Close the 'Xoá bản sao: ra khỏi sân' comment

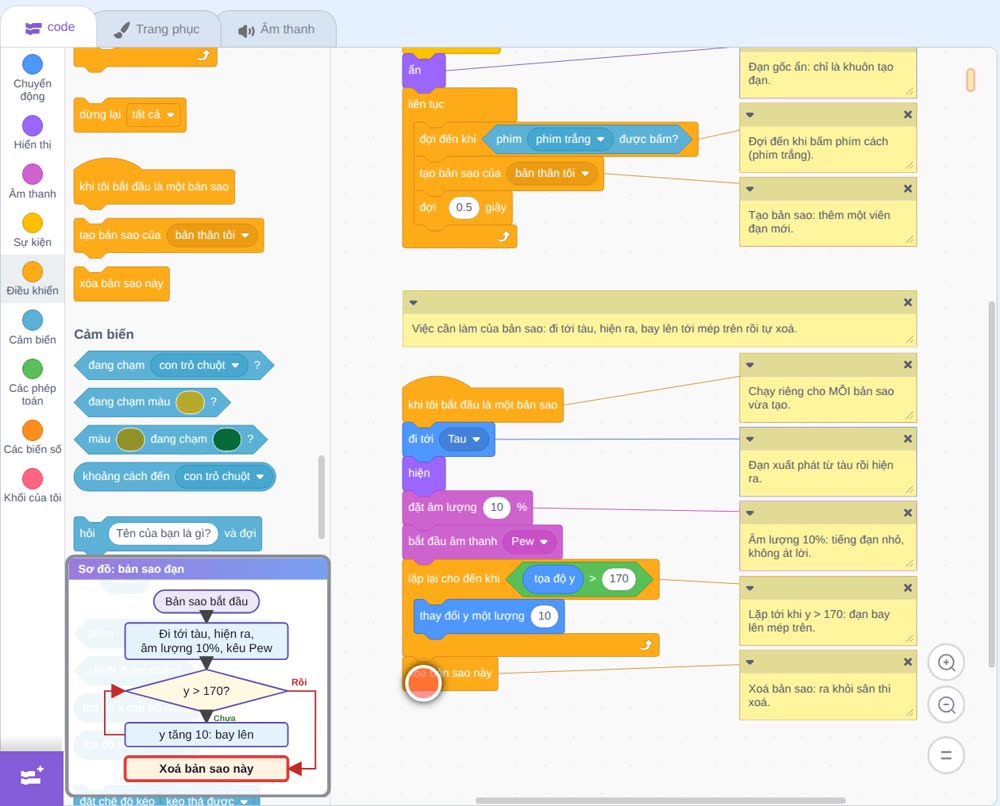pyautogui.click(x=908, y=662)
